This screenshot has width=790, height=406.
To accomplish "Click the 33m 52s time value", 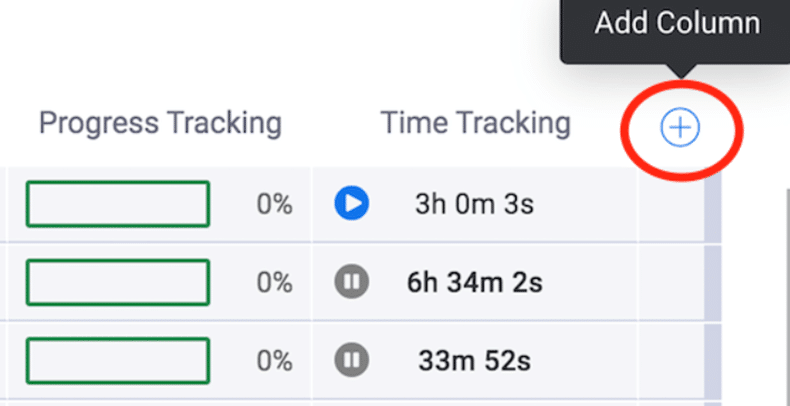I will pos(475,361).
